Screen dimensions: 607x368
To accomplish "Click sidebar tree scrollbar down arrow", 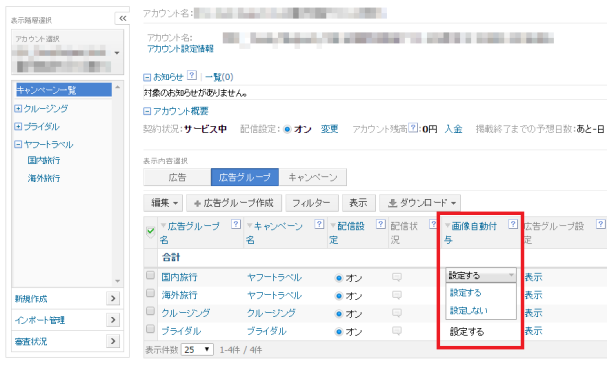I will point(118,281).
